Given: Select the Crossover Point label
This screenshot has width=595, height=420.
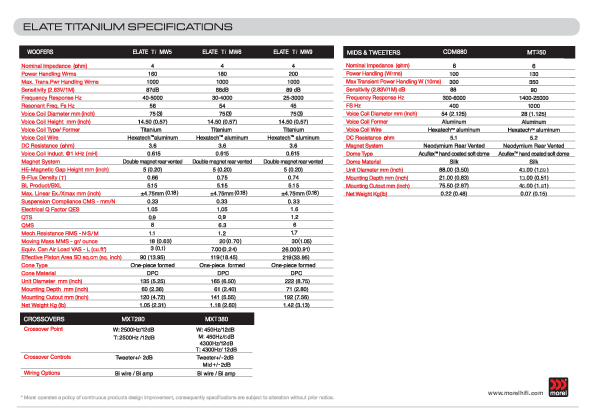Looking at the screenshot, I should point(43,329).
